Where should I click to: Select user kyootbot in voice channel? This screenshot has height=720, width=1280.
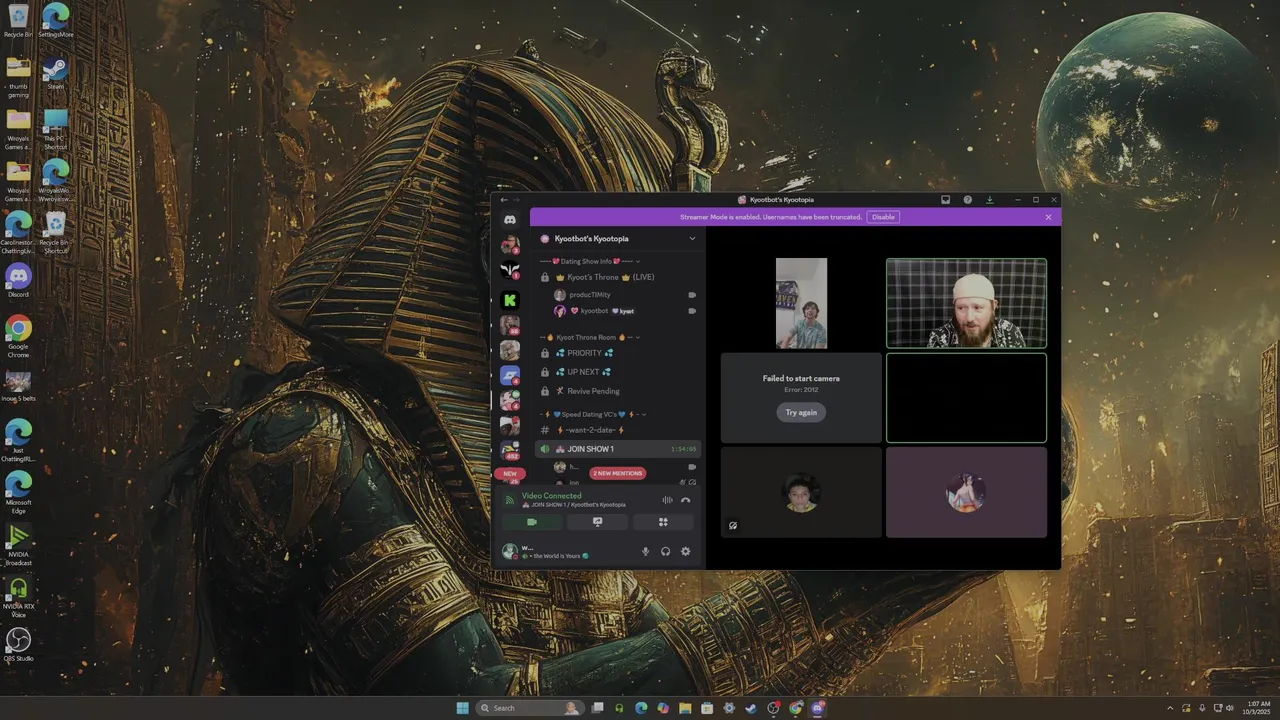tap(625, 311)
